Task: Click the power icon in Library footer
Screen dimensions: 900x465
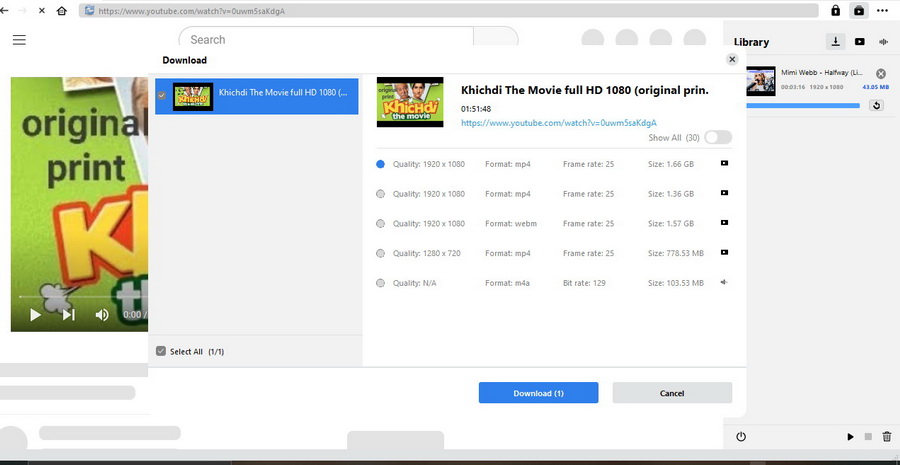Action: tap(741, 437)
